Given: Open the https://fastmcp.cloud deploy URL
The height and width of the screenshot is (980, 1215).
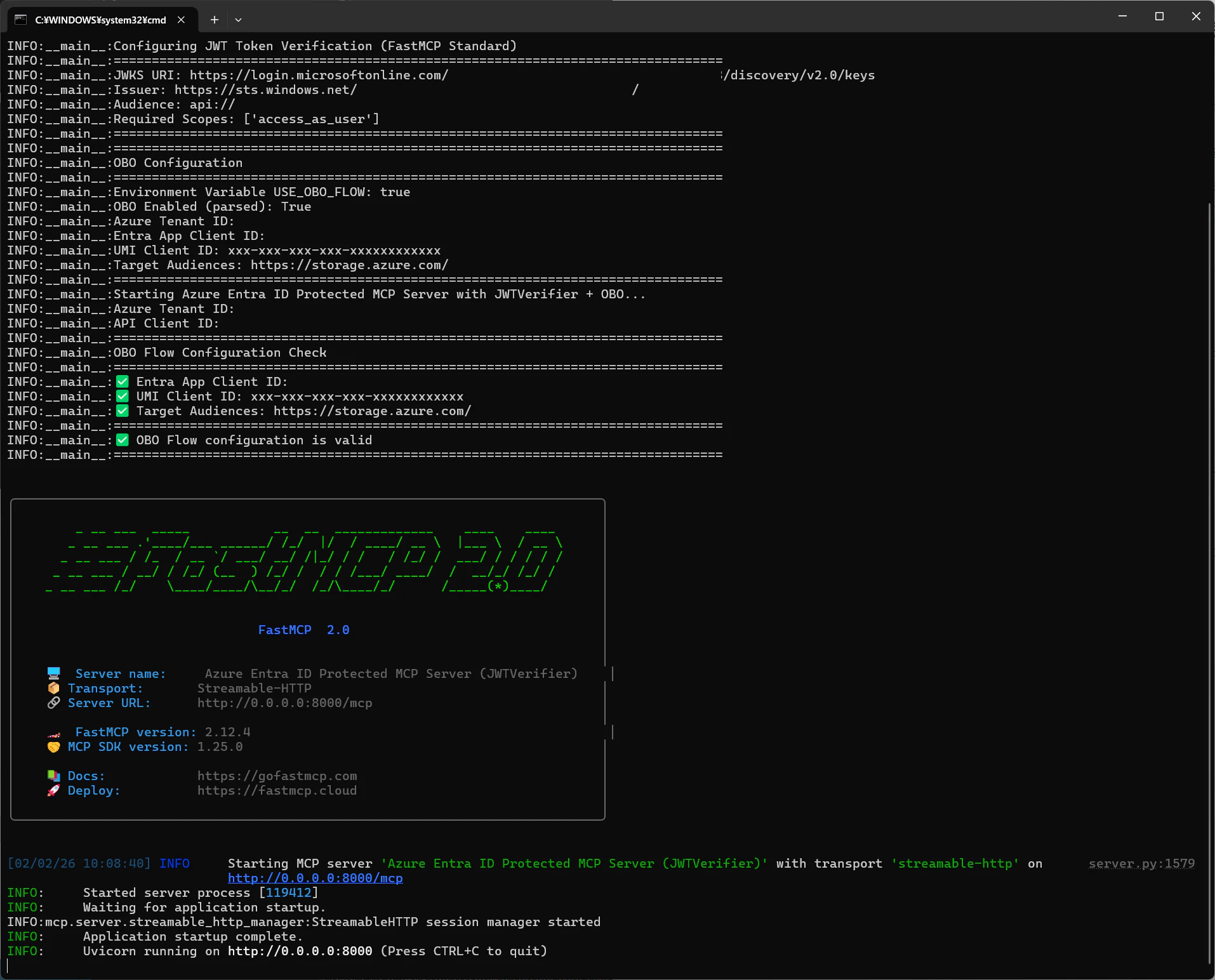Looking at the screenshot, I should point(277,790).
